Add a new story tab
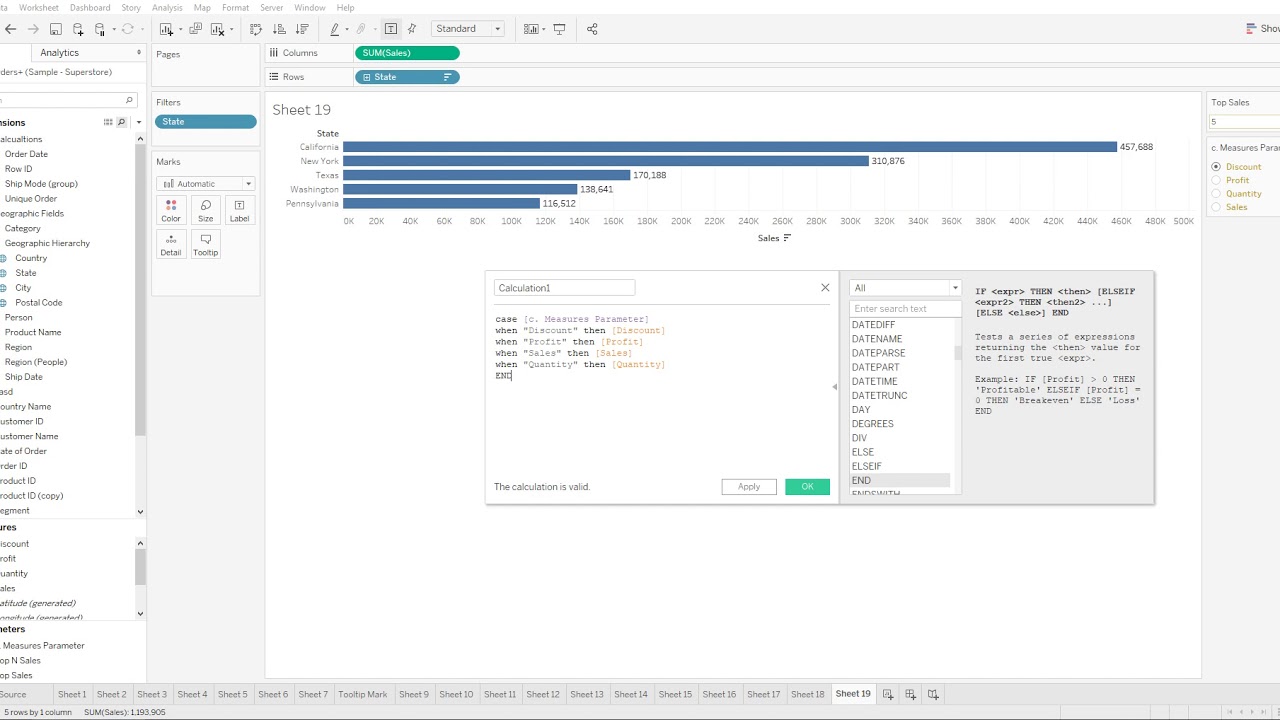The width and height of the screenshot is (1280, 720). (933, 694)
